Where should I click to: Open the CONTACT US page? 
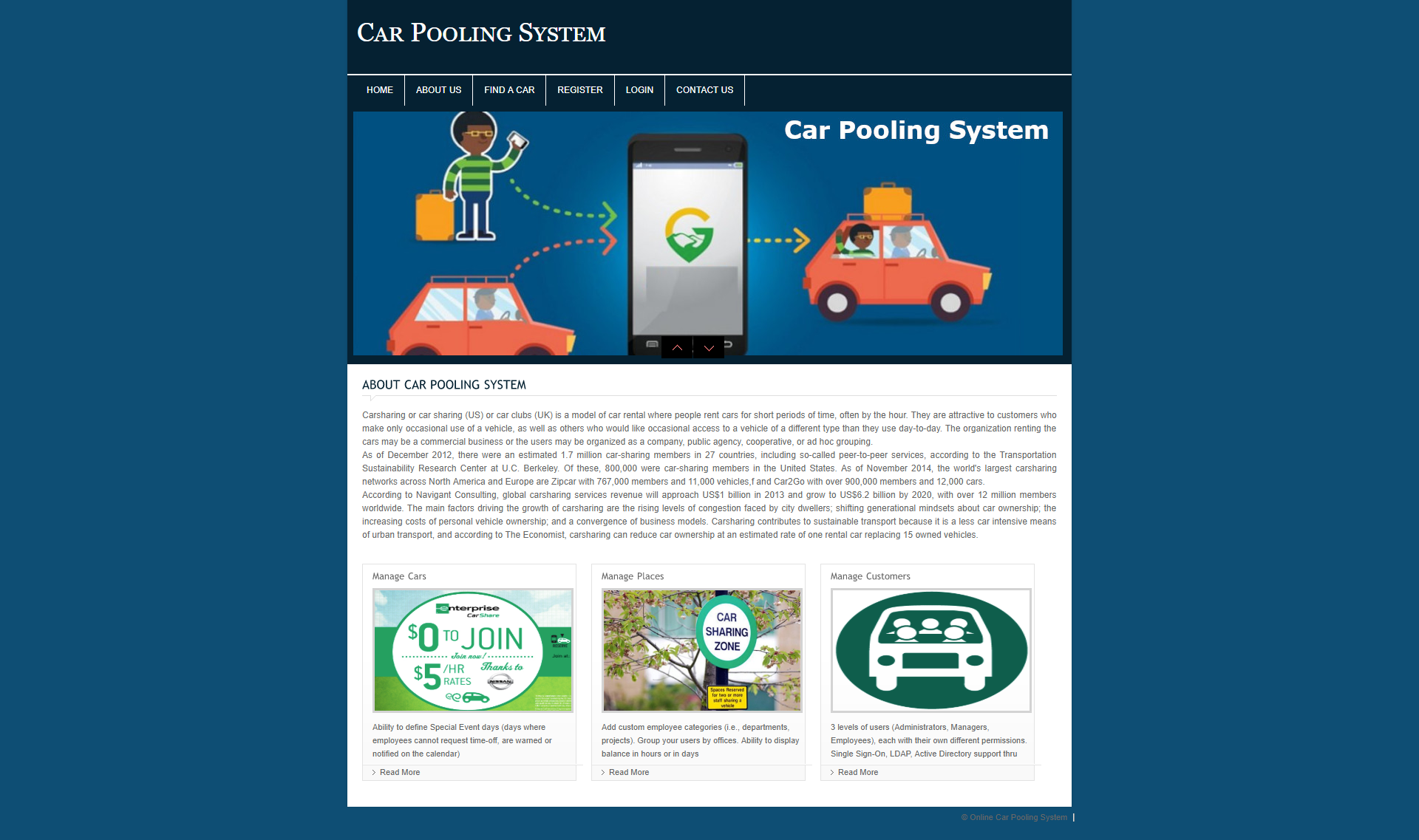704,90
